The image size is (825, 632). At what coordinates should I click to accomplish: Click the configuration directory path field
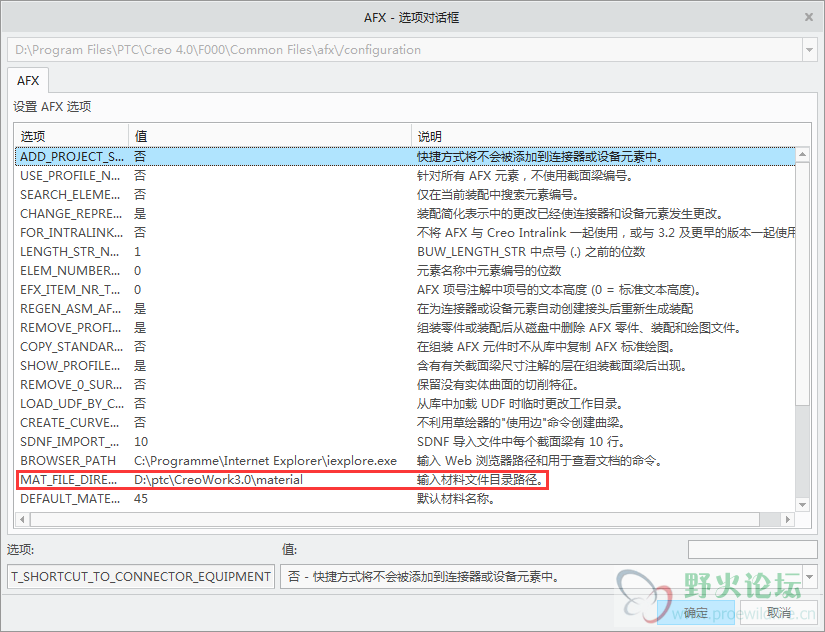point(405,50)
